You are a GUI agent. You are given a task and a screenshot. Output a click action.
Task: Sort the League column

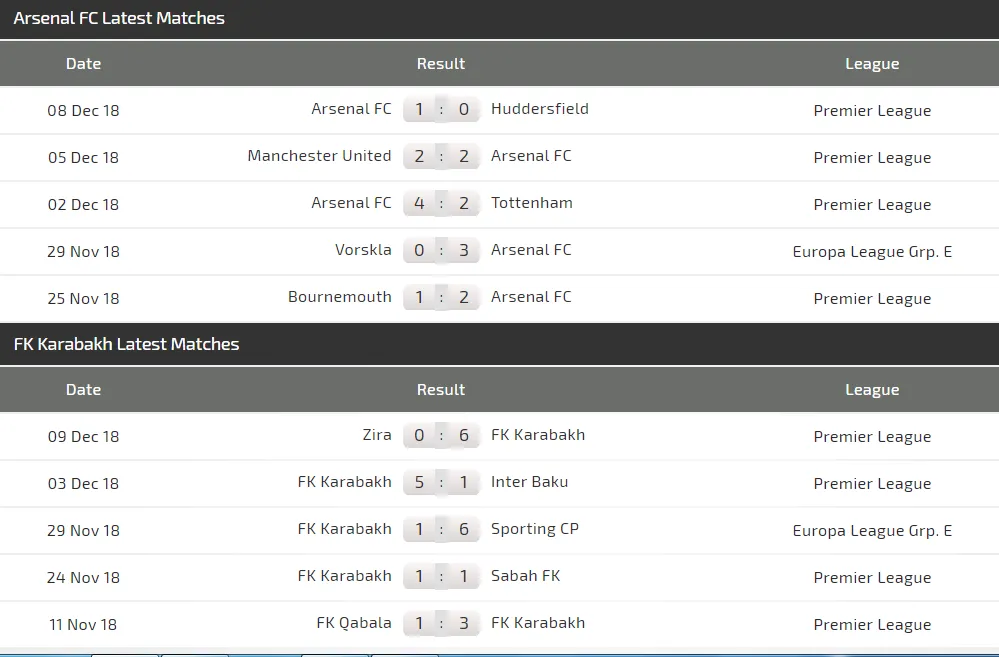pos(872,63)
